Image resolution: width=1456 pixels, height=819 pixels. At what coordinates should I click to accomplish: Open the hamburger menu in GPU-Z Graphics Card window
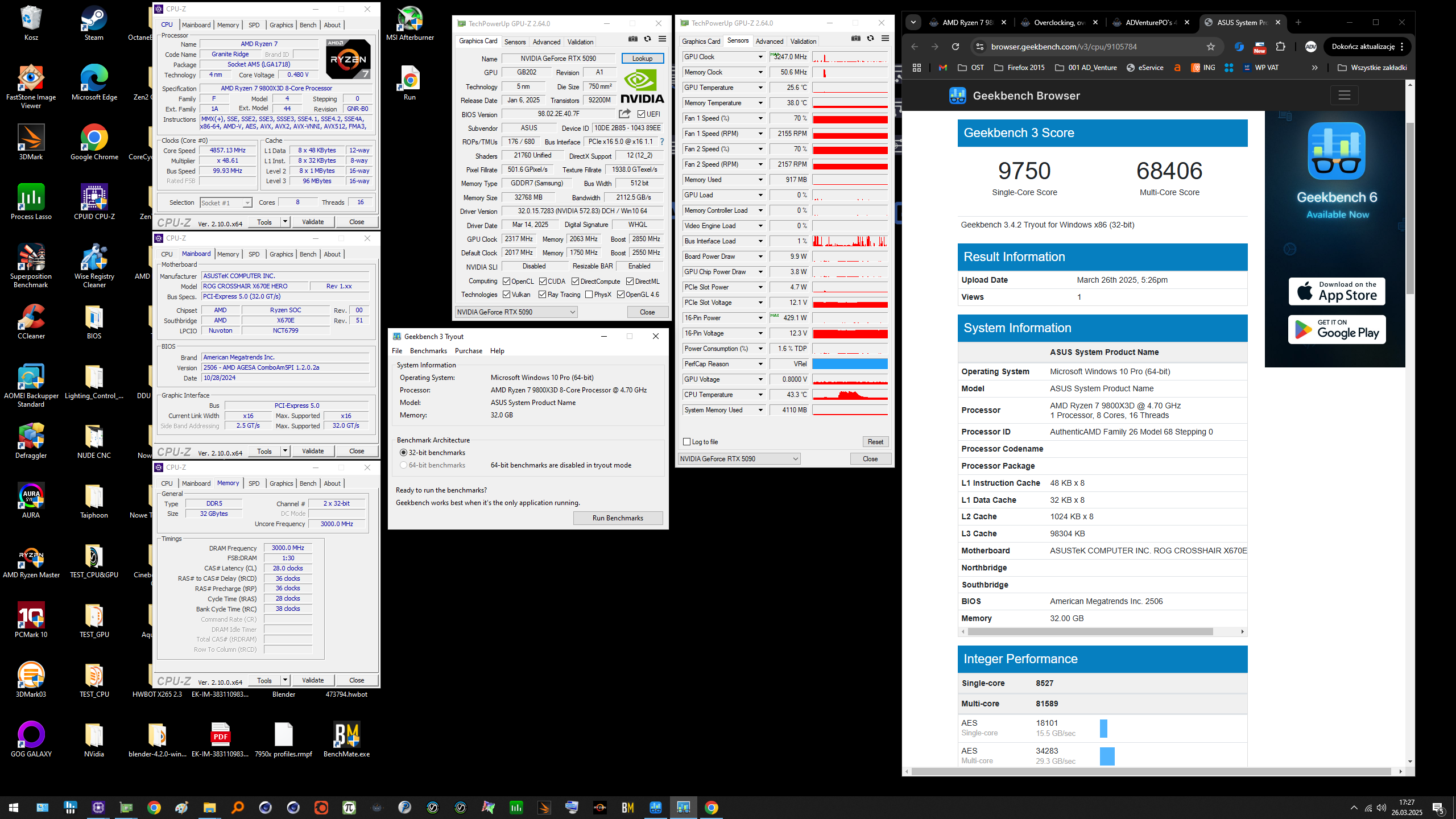(662, 39)
